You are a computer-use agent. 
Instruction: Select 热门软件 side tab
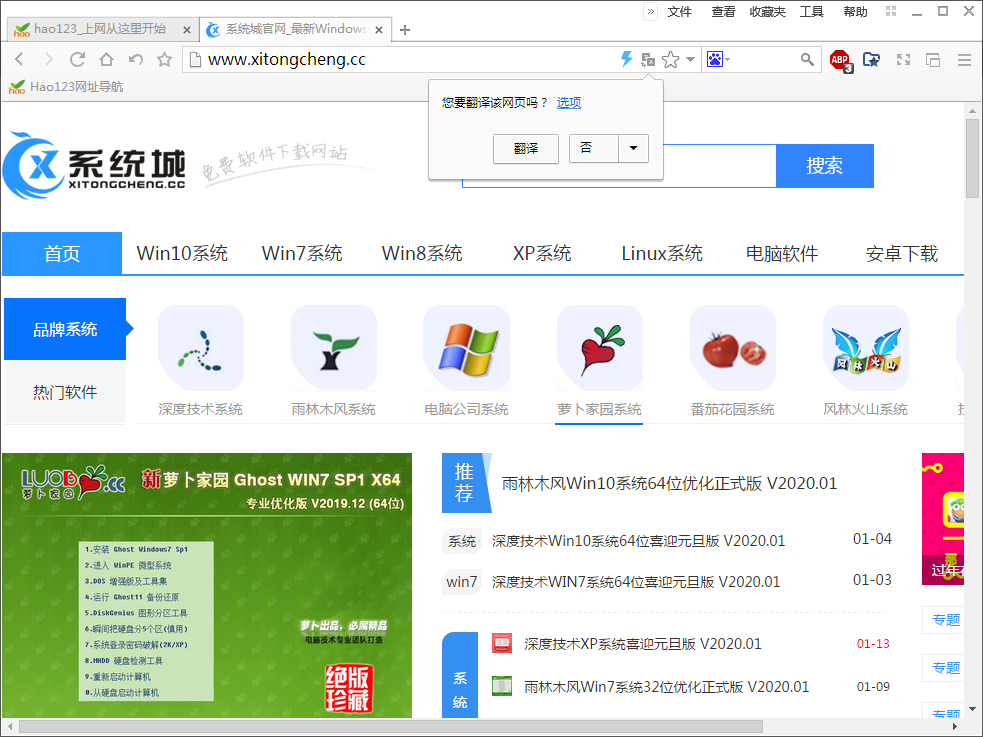coord(65,392)
